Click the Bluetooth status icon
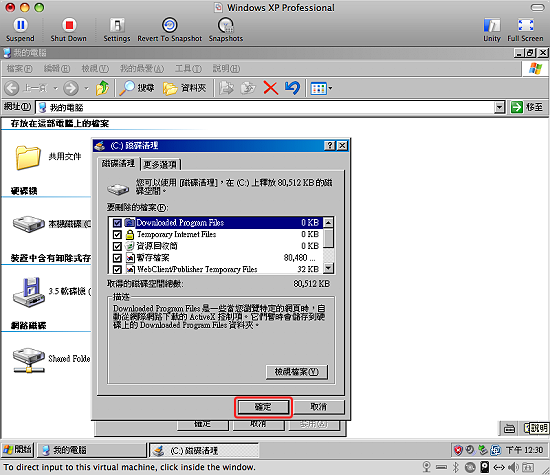 (455, 467)
